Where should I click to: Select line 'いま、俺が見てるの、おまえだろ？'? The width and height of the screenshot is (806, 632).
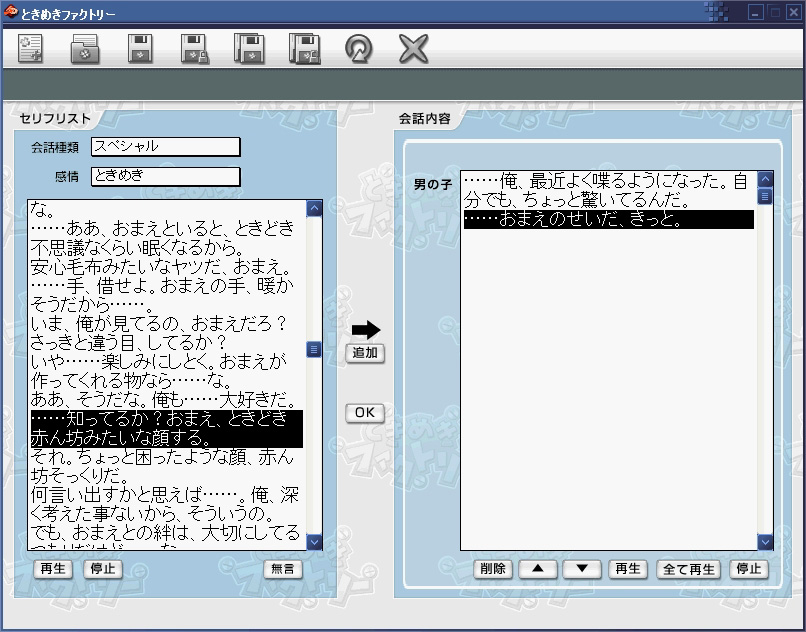point(167,324)
